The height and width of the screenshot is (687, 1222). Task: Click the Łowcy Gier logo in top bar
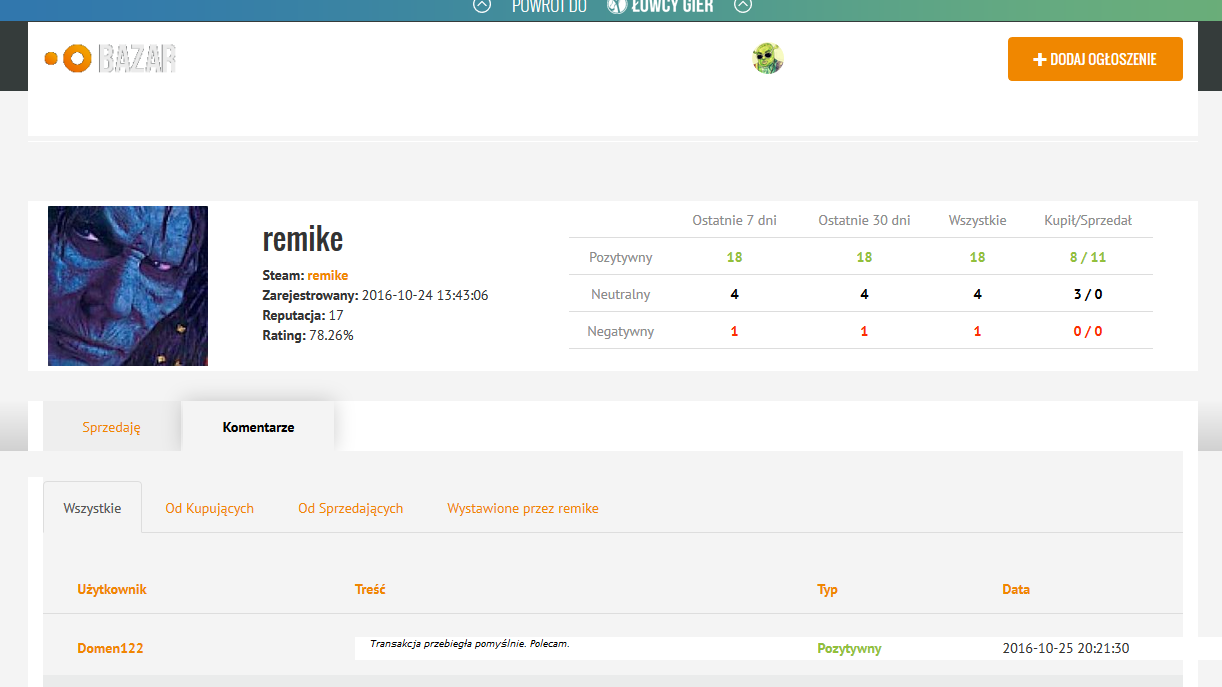(x=660, y=6)
